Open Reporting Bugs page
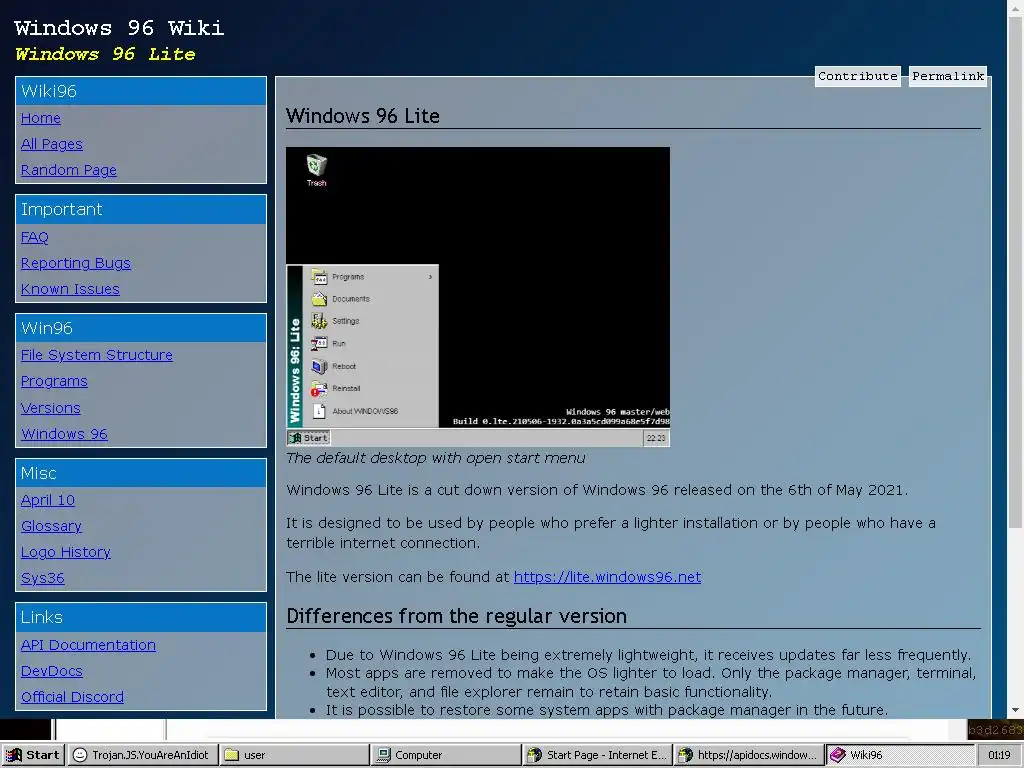1024x768 pixels. 76,263
